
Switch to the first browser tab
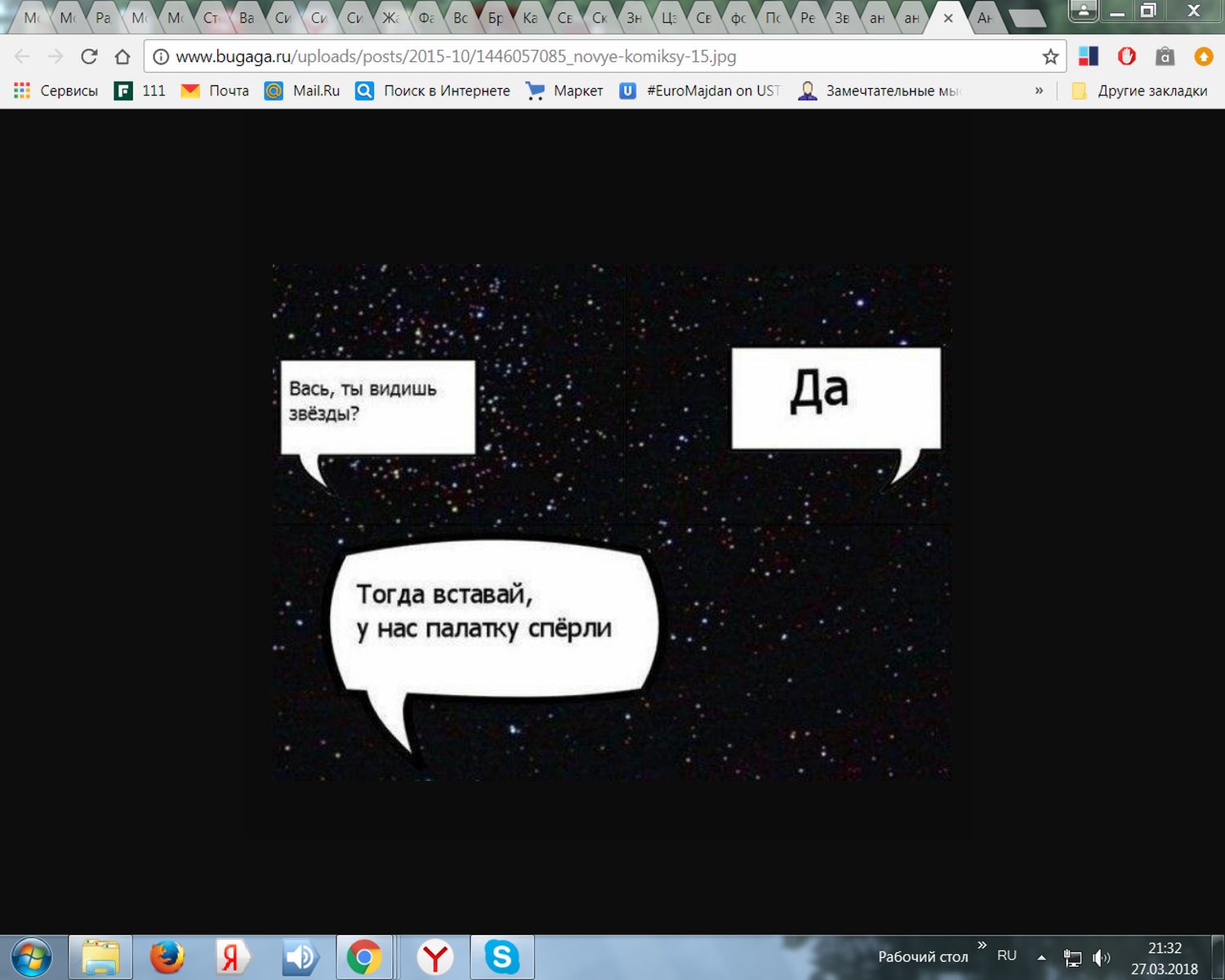pos(33,18)
